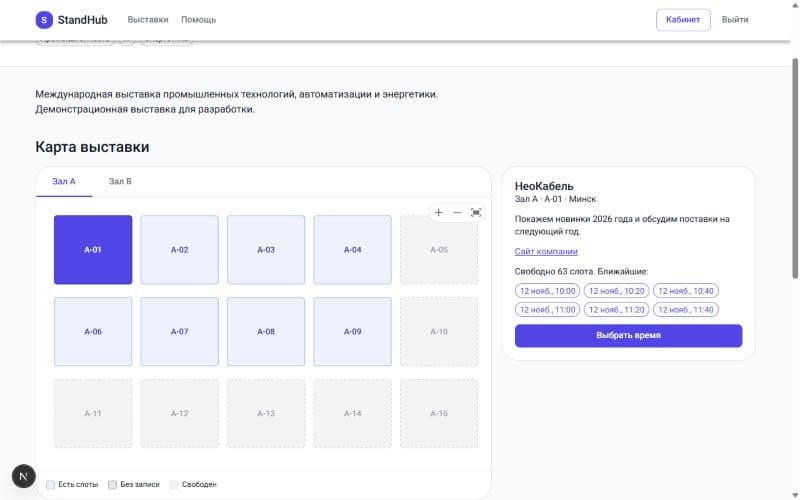Viewport: 800px width, 500px height.
Task: Click Выйти to log out
Action: [x=735, y=20]
